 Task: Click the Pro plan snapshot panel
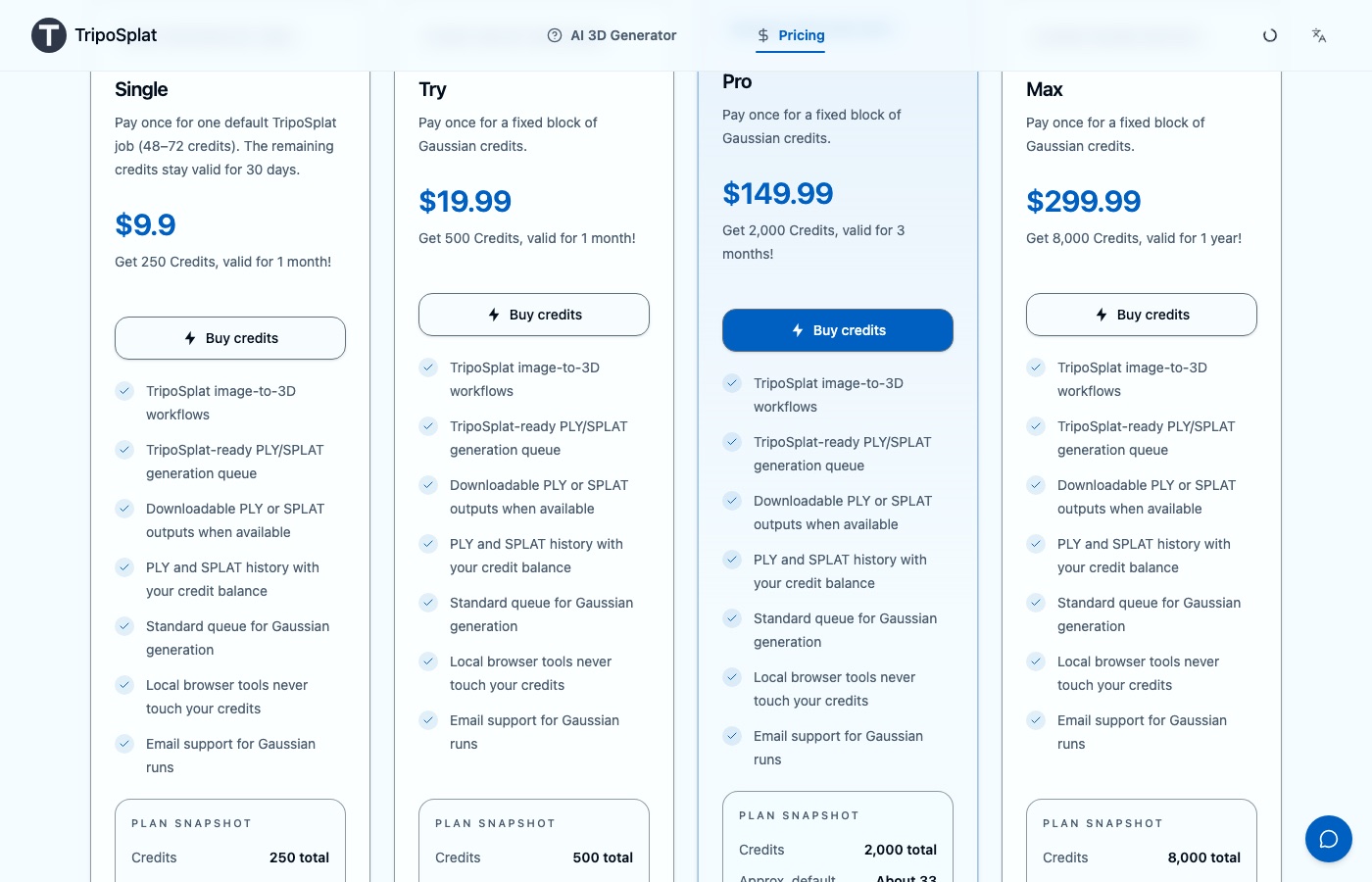[838, 837]
